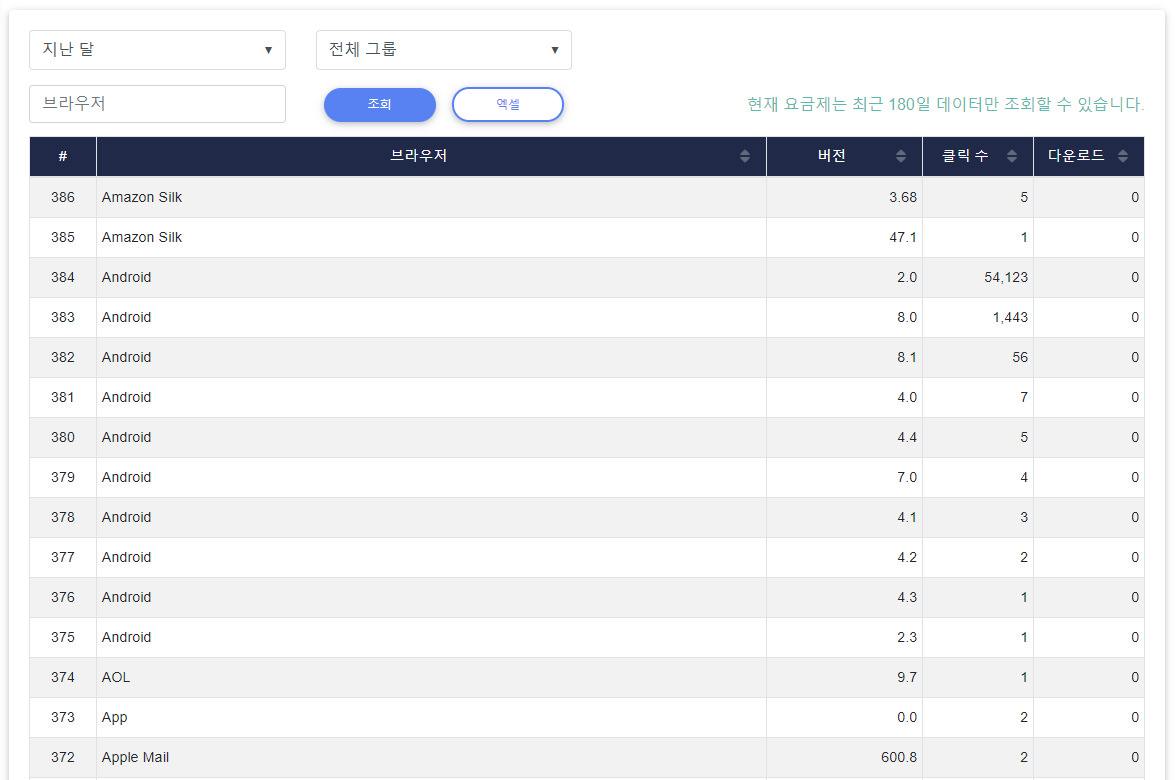
Task: Click the 클릭 수 header label
Action: [x=965, y=156]
